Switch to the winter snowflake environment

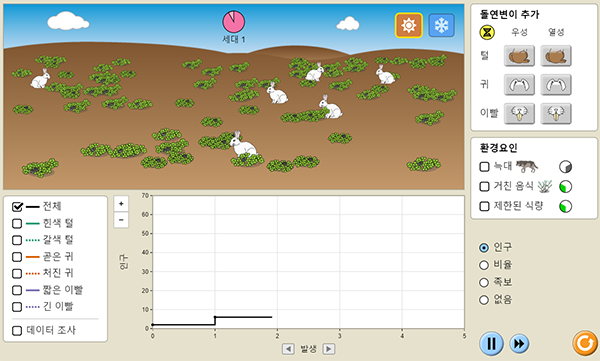[x=442, y=25]
